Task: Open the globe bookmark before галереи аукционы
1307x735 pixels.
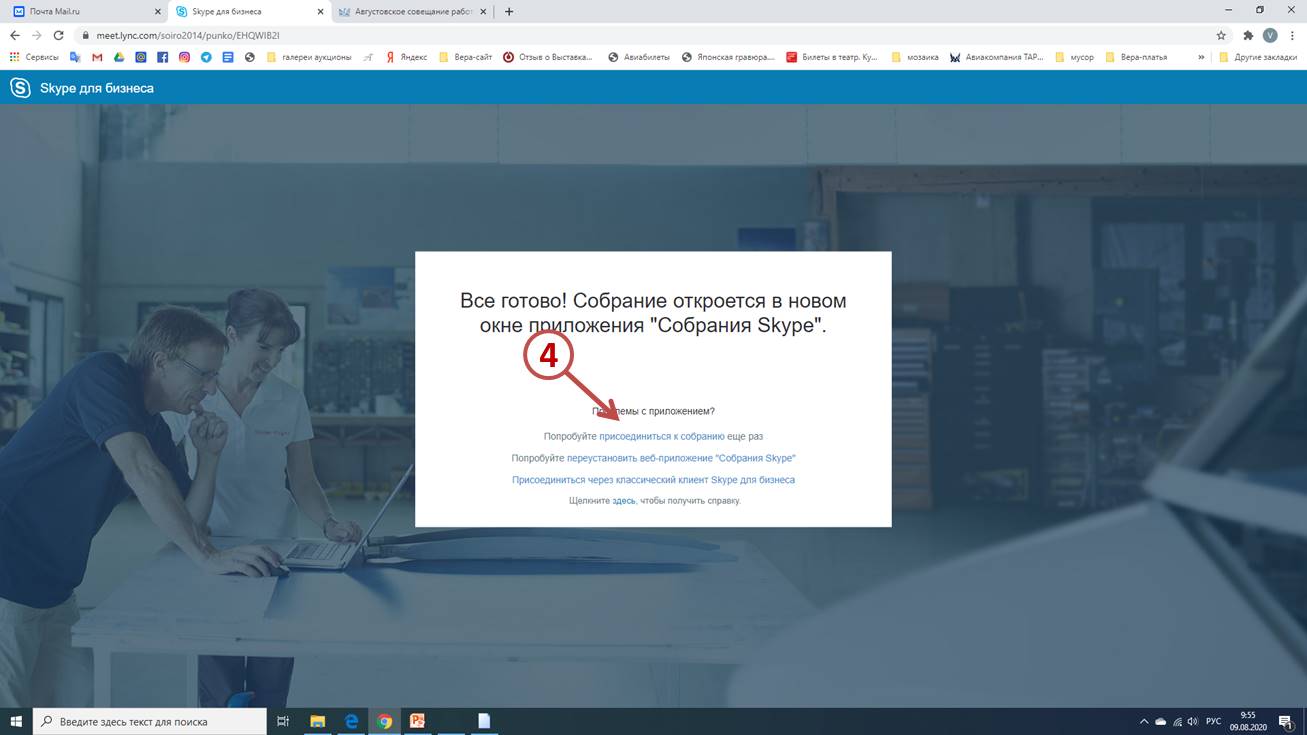Action: coord(250,57)
